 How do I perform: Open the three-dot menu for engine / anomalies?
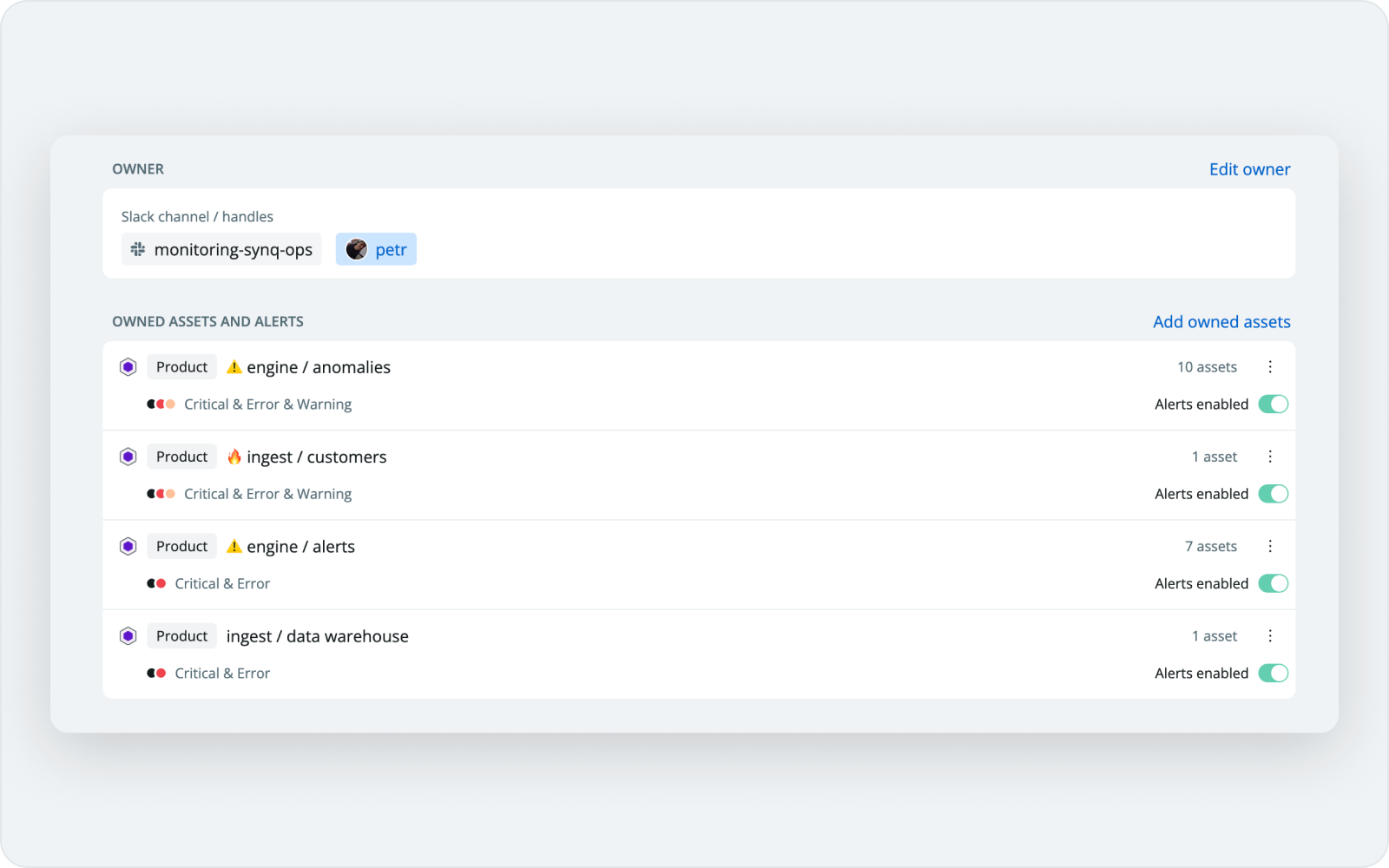(1270, 366)
